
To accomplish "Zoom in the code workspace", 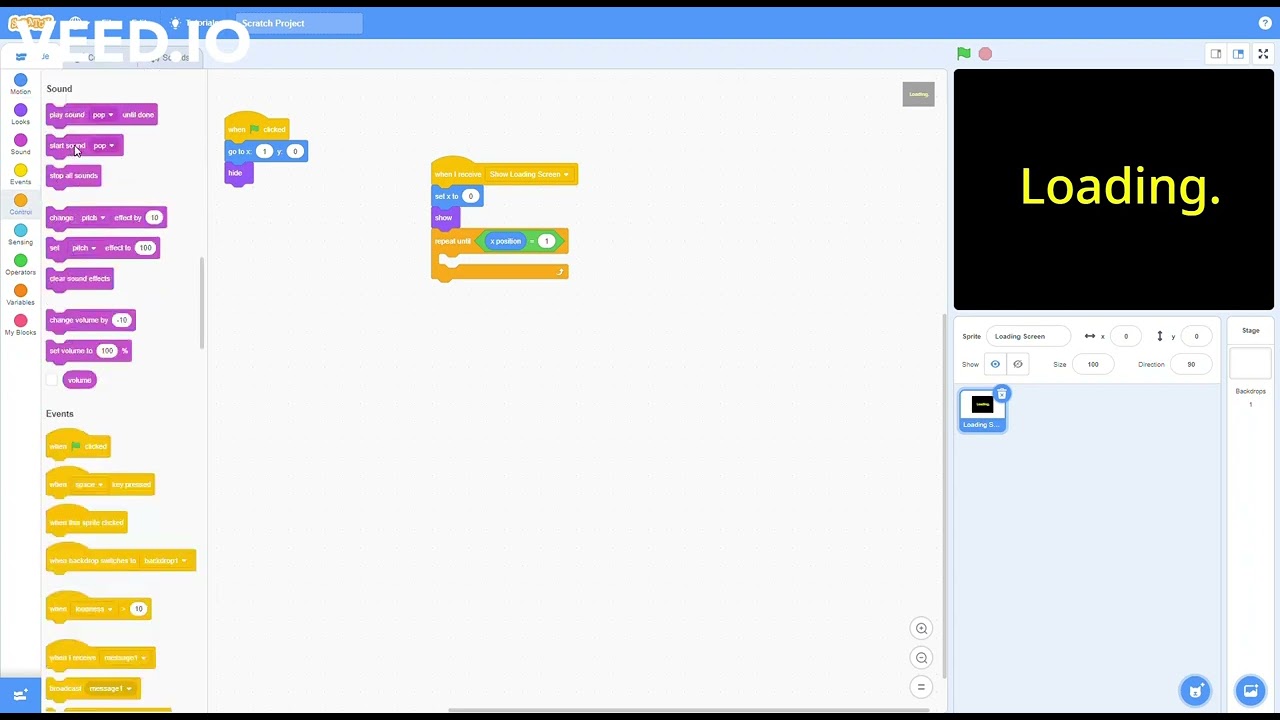I will [x=921, y=628].
